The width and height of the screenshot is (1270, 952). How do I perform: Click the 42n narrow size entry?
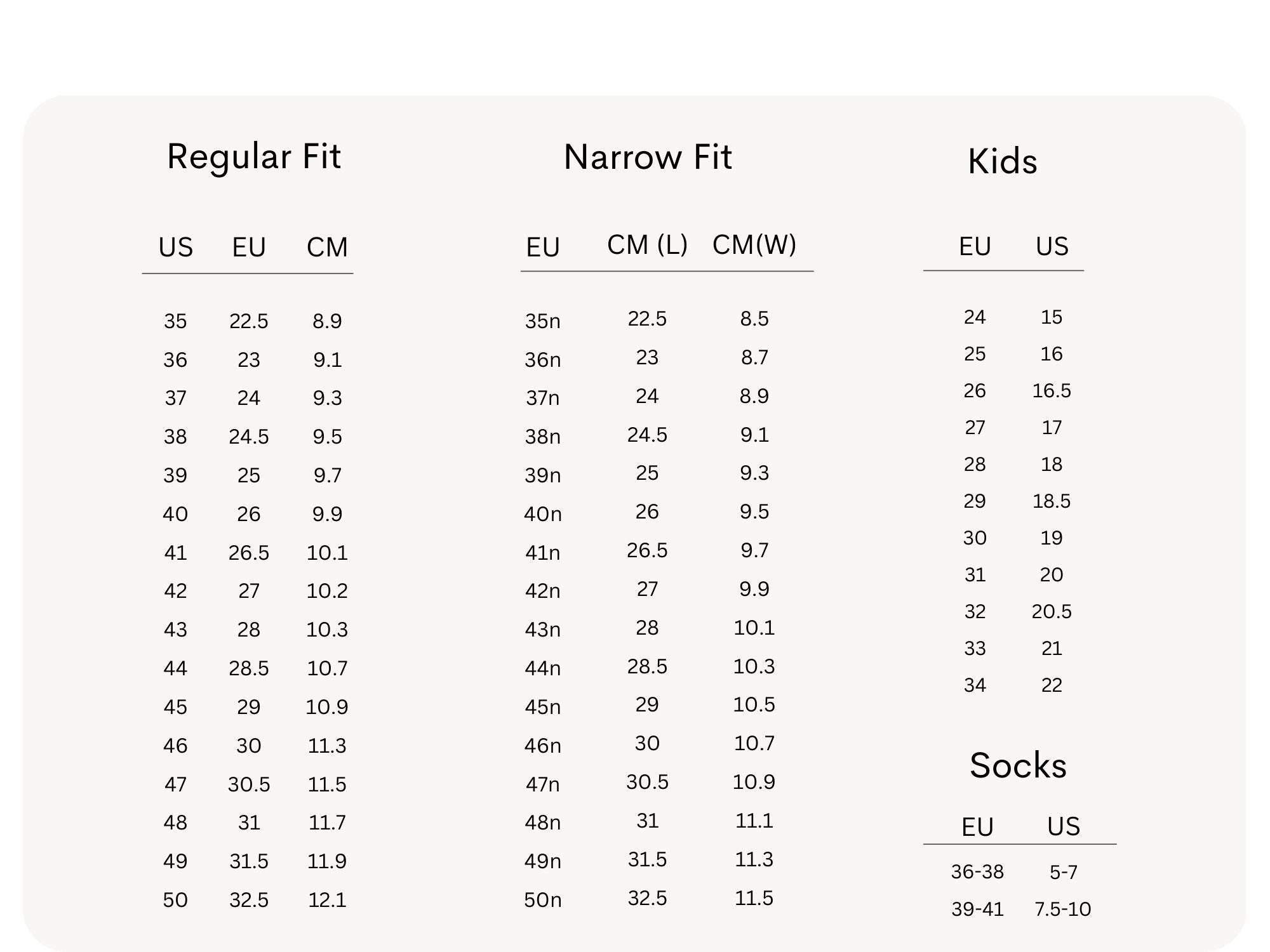click(542, 591)
